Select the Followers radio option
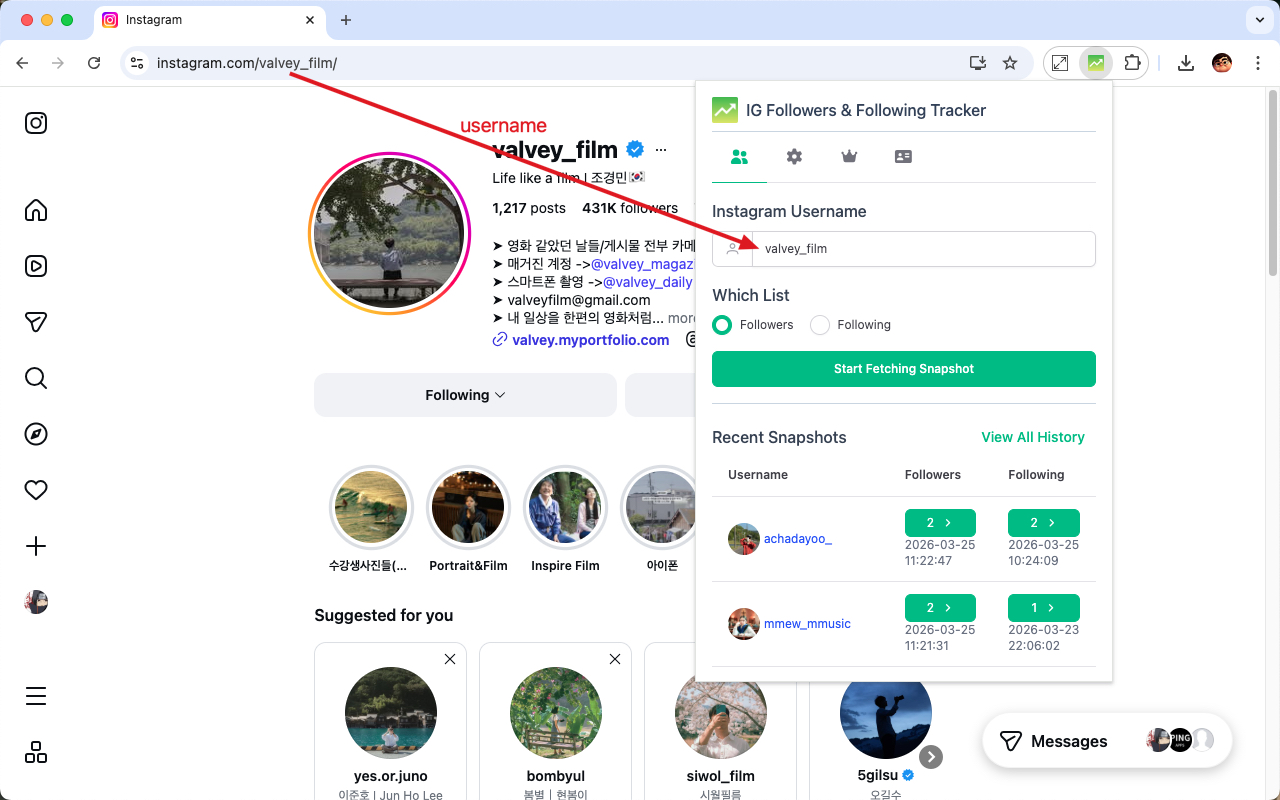Screen dimensions: 1280x800 tap(722, 325)
